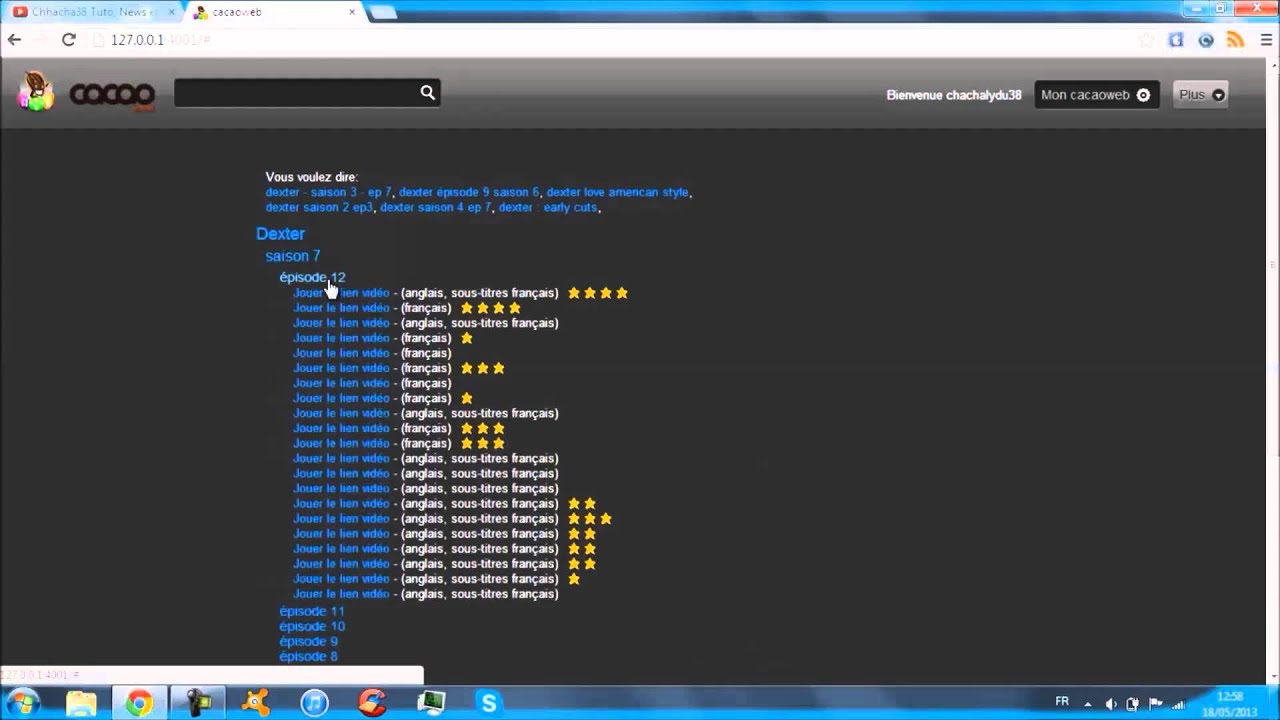Play the four-star français video link
Screen dimensions: 1280x720
click(341, 308)
